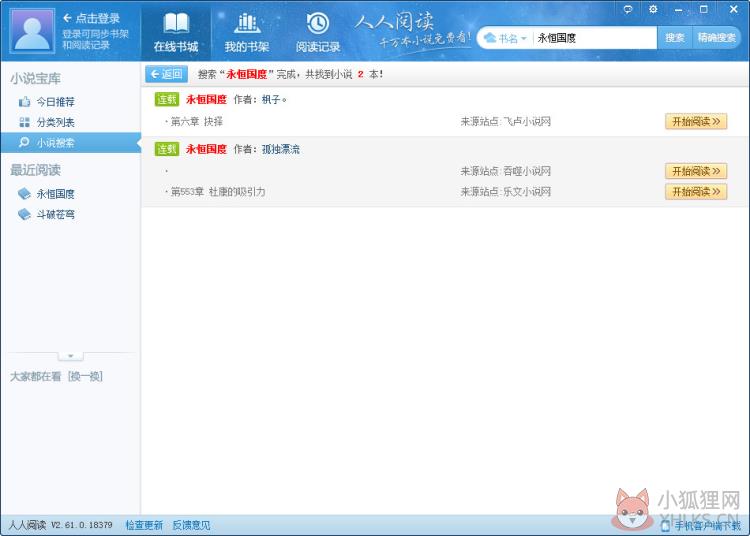Viewport: 750px width, 536px height.
Task: Click the book icon beside sidebar 永恒国度
Action: (x=24, y=194)
